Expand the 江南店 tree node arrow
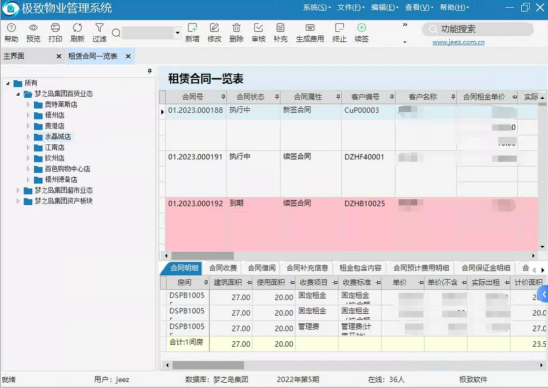Screen dimensions: 548x388 28,148
